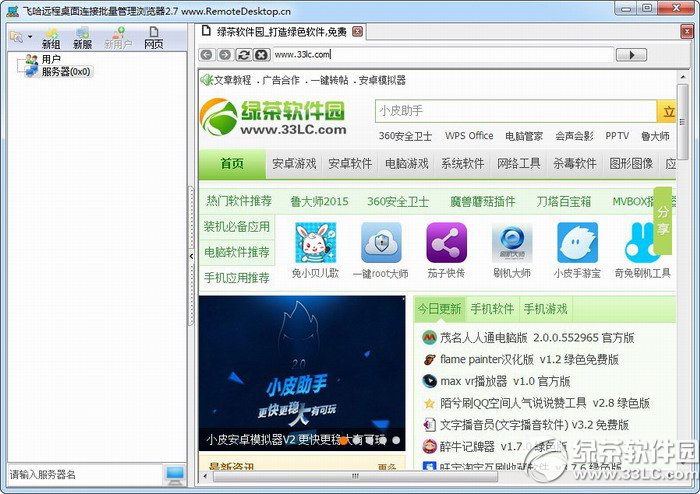The image size is (700, 494).
Task: Select the 电脑游戏 navigation item
Action: pos(407,164)
